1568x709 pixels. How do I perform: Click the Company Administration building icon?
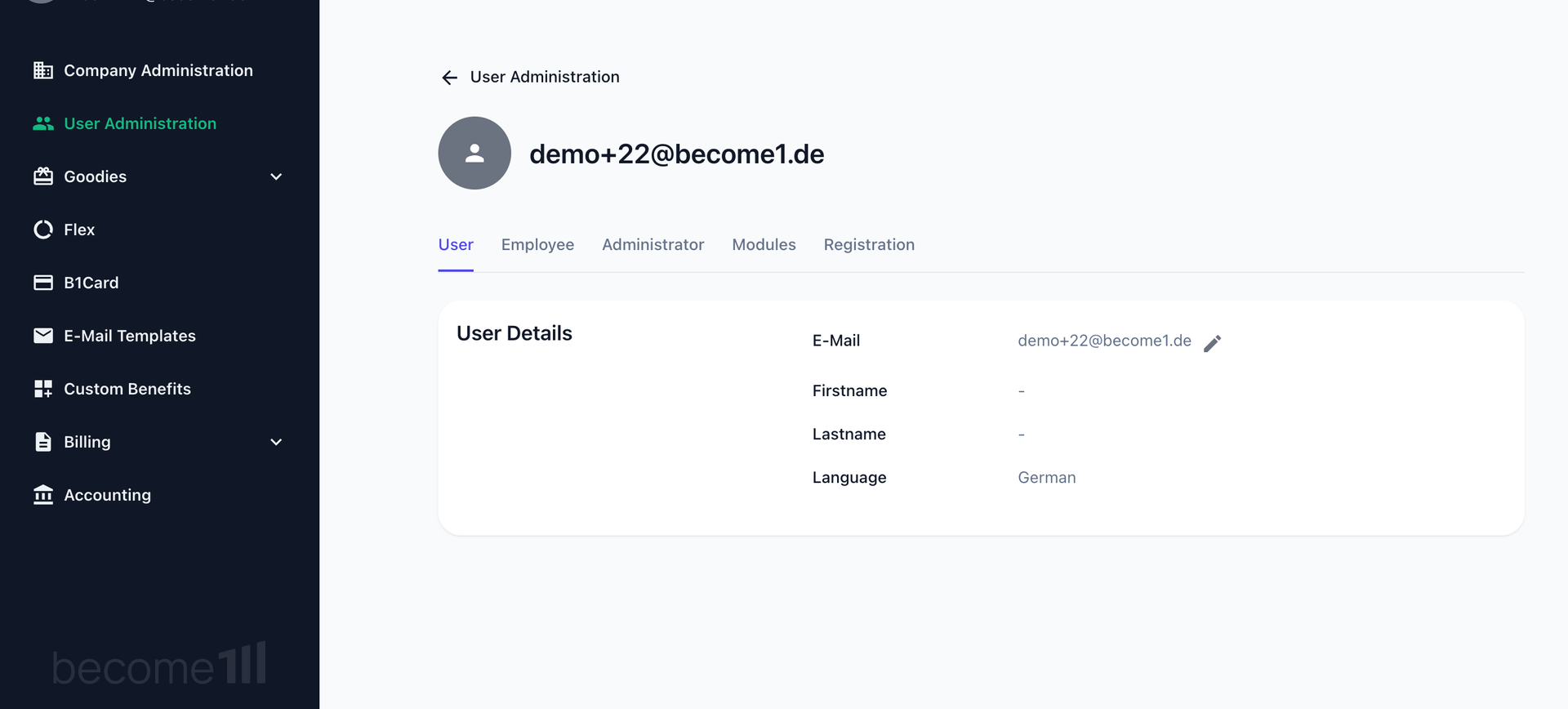click(43, 70)
